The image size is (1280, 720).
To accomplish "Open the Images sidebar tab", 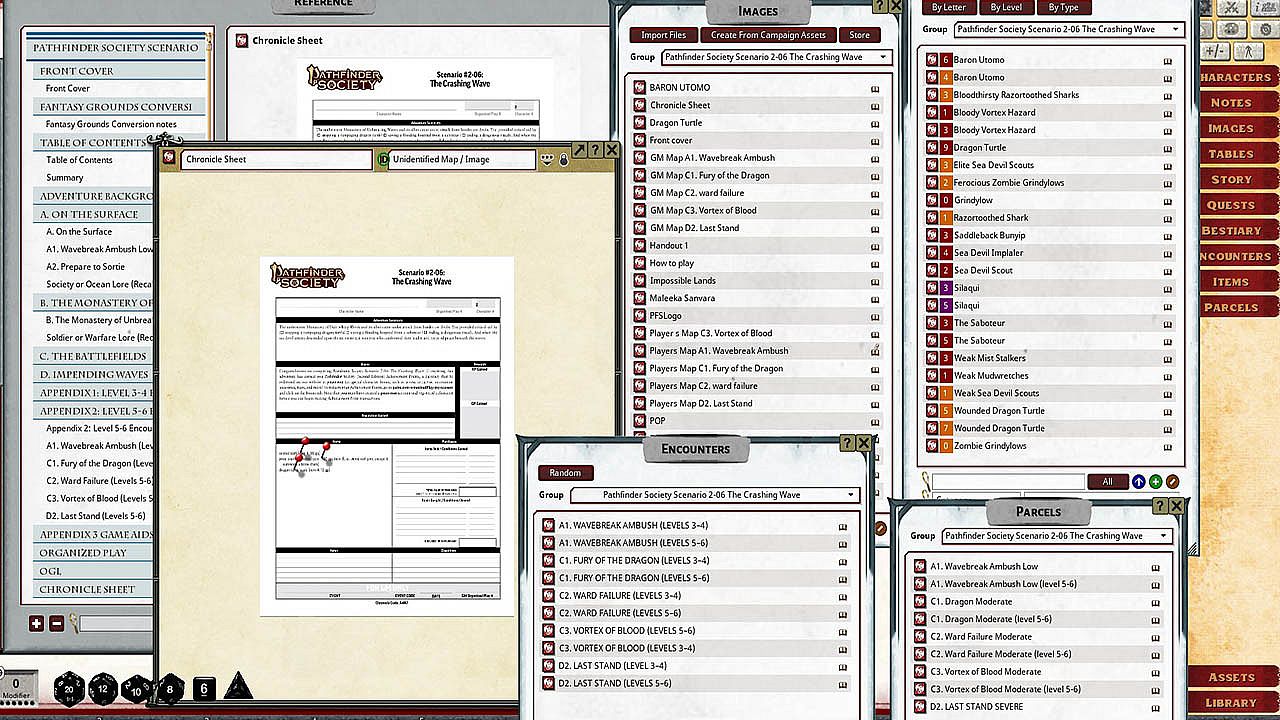I will (1231, 128).
